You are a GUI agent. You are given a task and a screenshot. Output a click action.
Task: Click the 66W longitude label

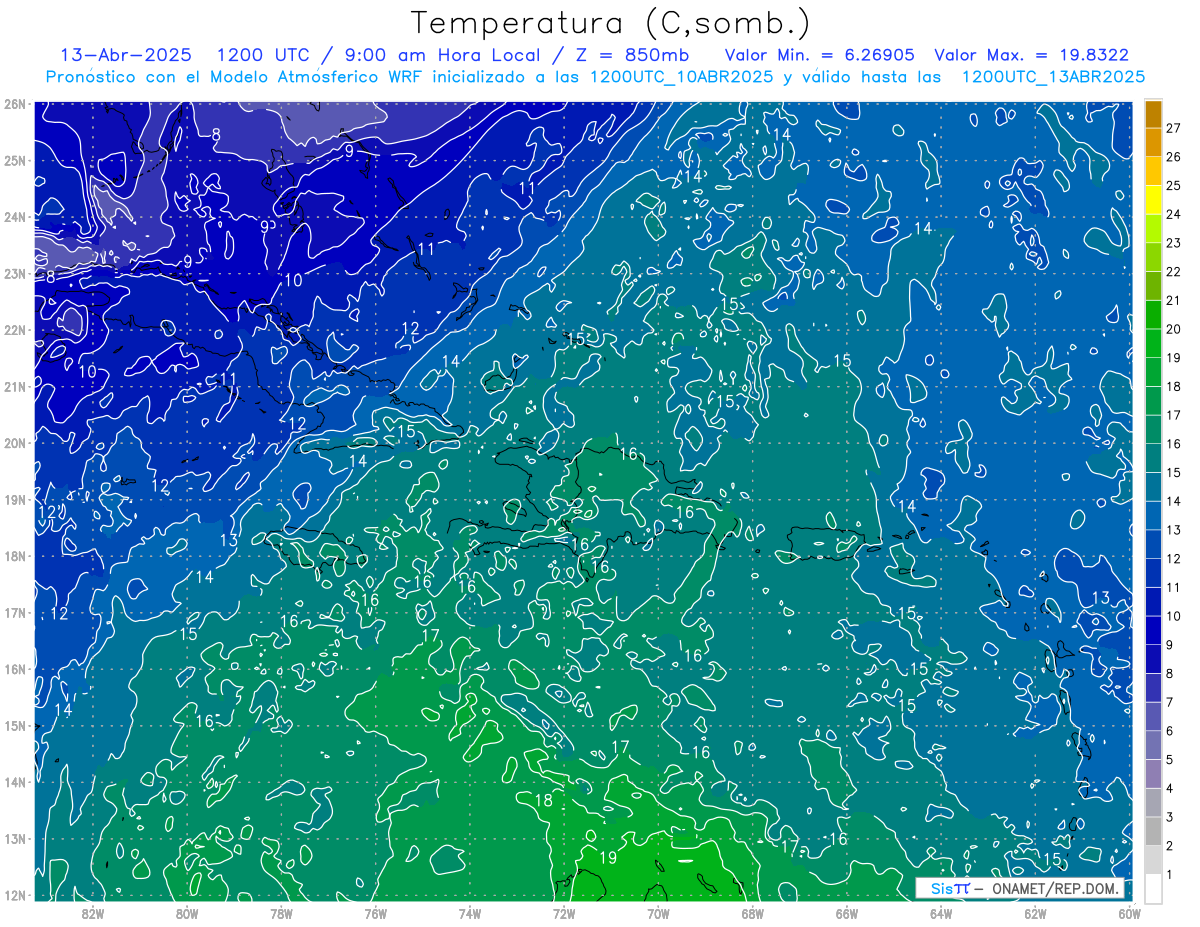[x=846, y=913]
